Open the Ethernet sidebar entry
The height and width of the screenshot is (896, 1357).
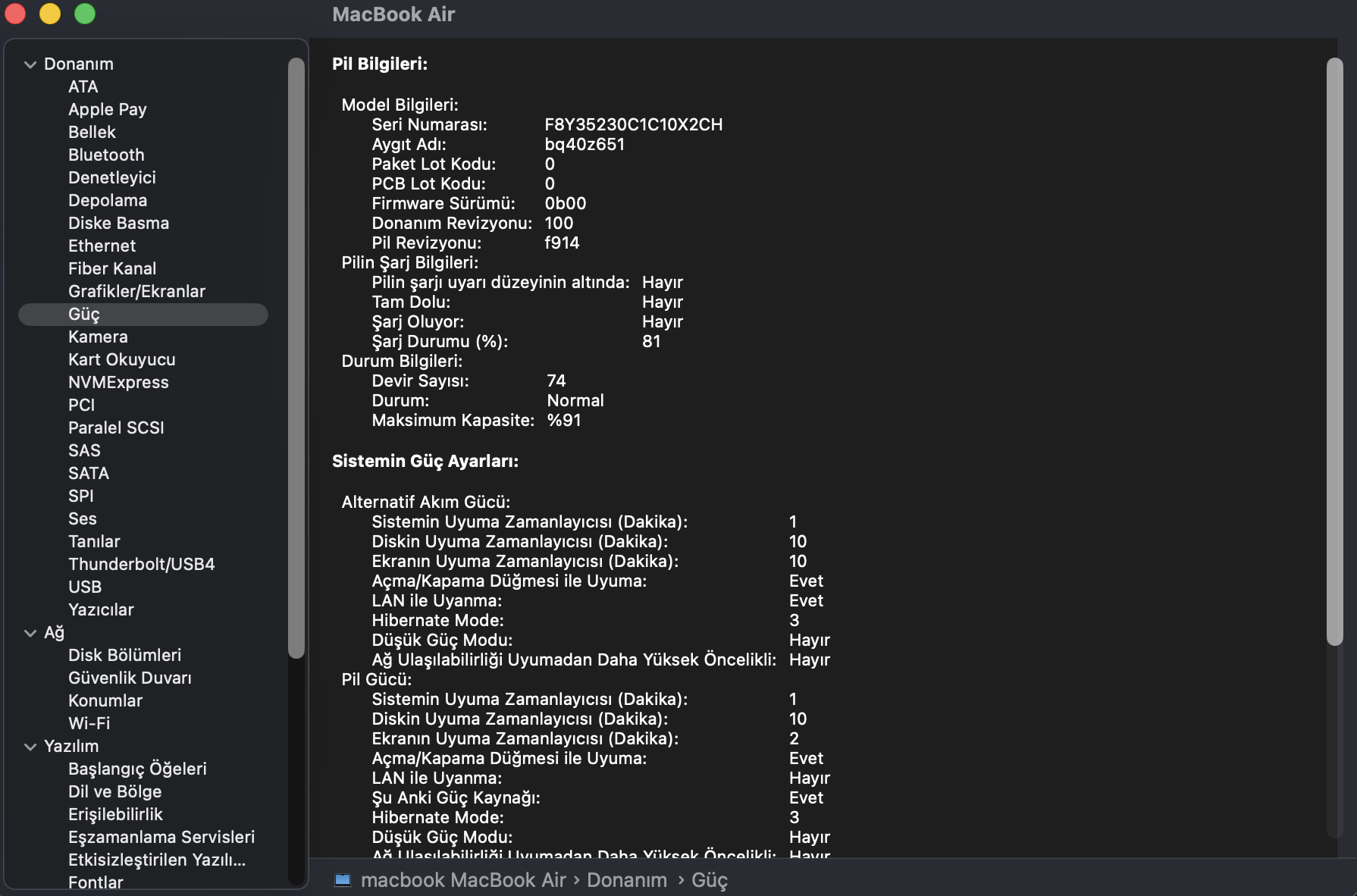pos(102,246)
